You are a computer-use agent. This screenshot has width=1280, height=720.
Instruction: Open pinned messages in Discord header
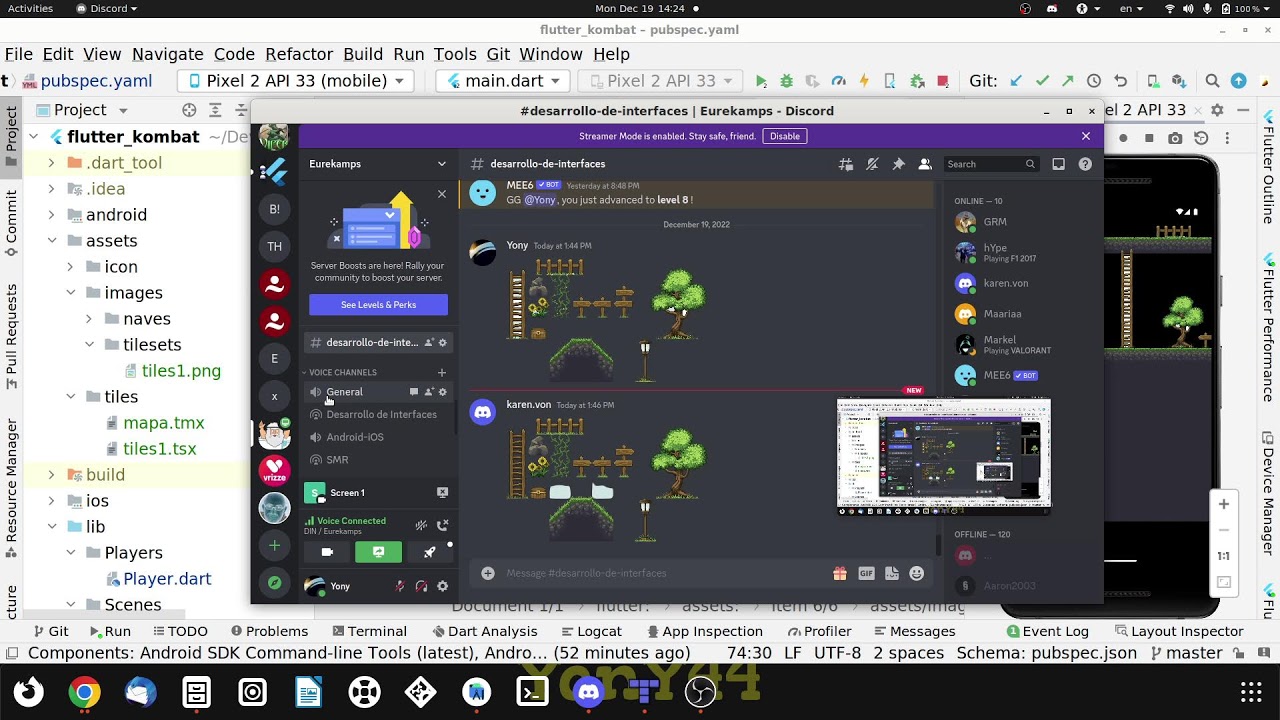coord(898,164)
